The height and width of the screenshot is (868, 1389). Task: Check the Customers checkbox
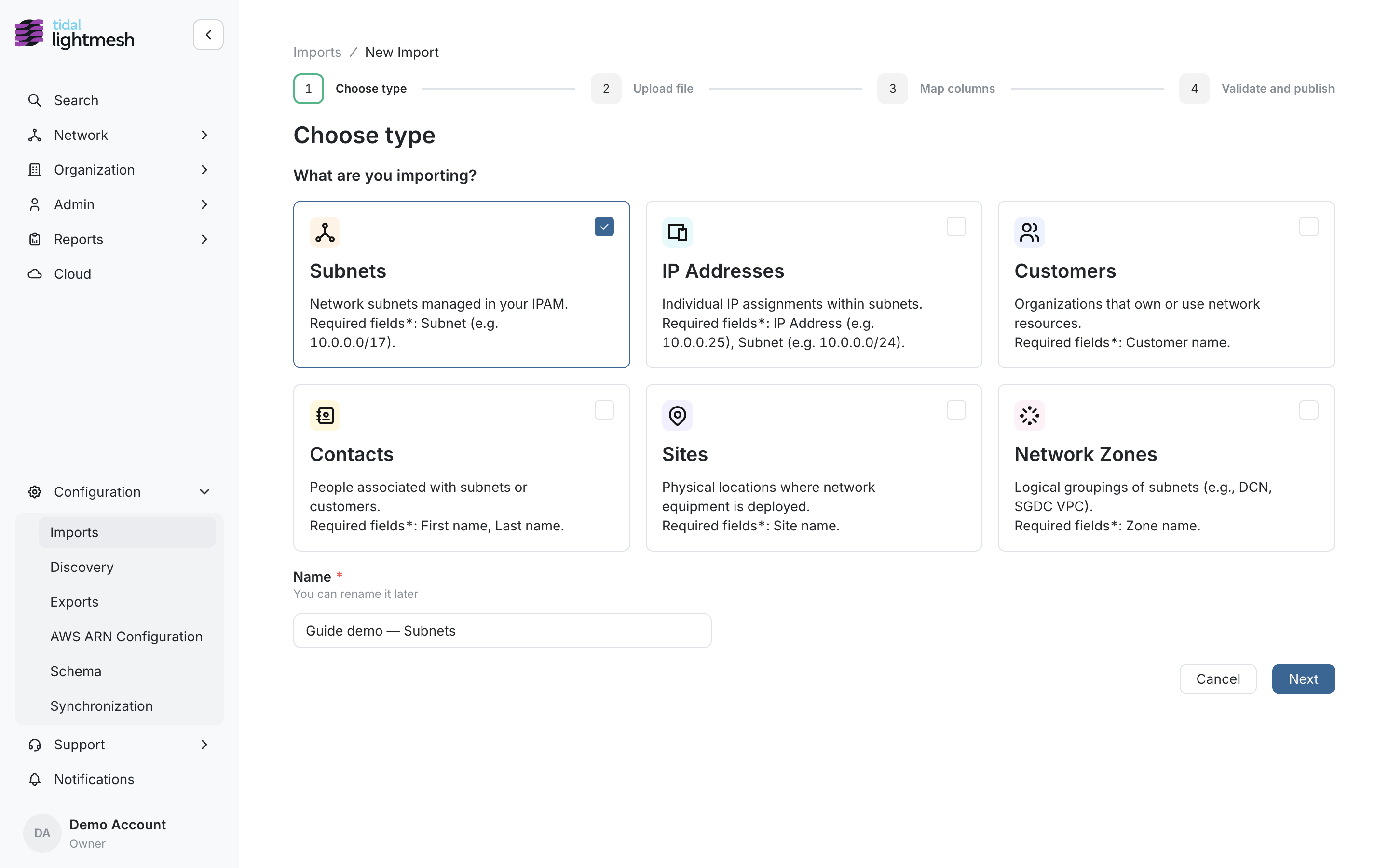click(1308, 227)
